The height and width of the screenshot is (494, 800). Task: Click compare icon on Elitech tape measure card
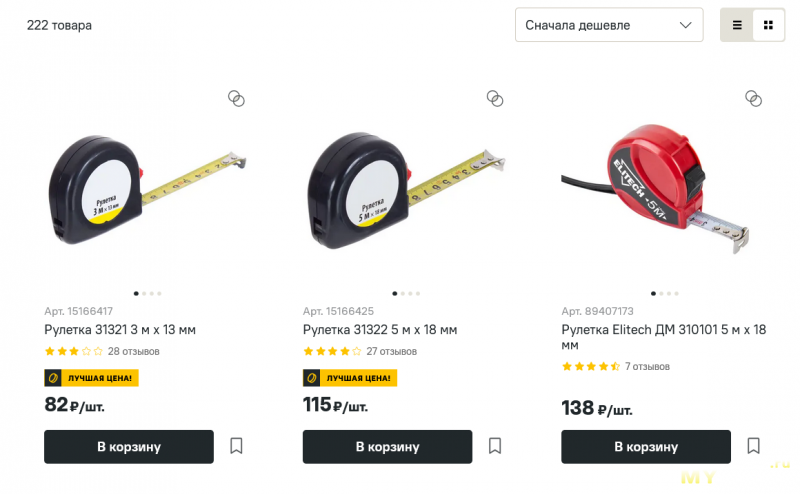click(x=754, y=98)
